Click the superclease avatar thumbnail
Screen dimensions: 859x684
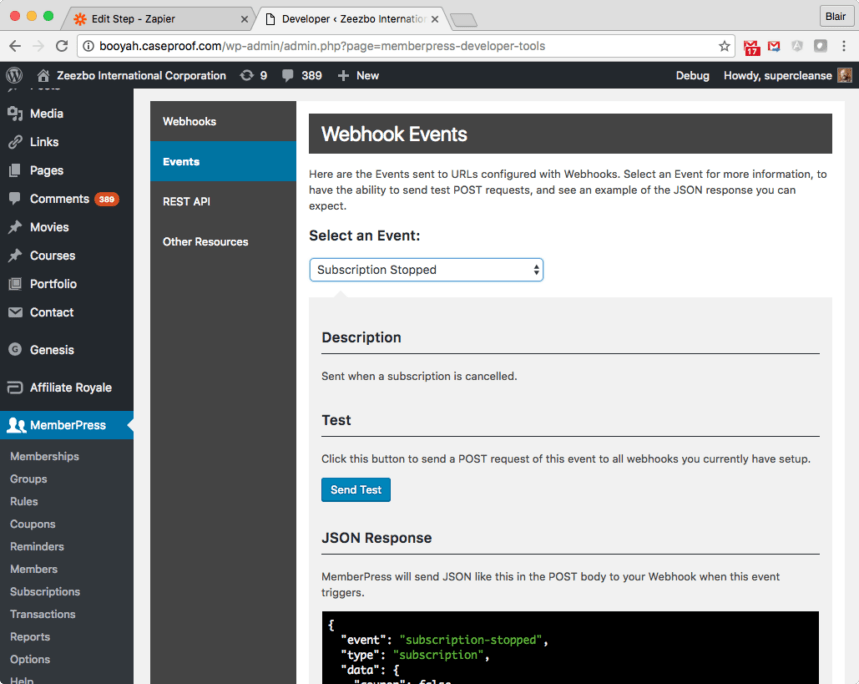coord(845,76)
